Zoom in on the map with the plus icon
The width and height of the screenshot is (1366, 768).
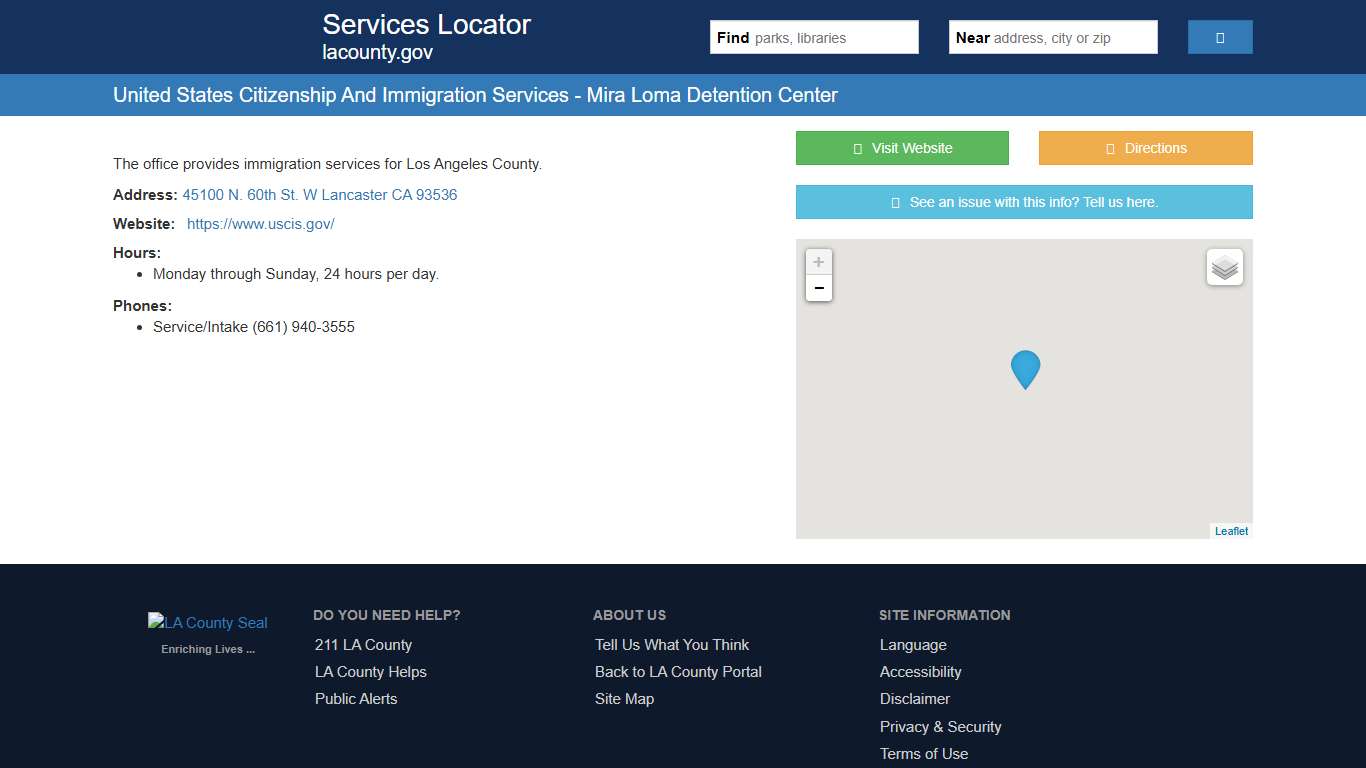pos(818,262)
